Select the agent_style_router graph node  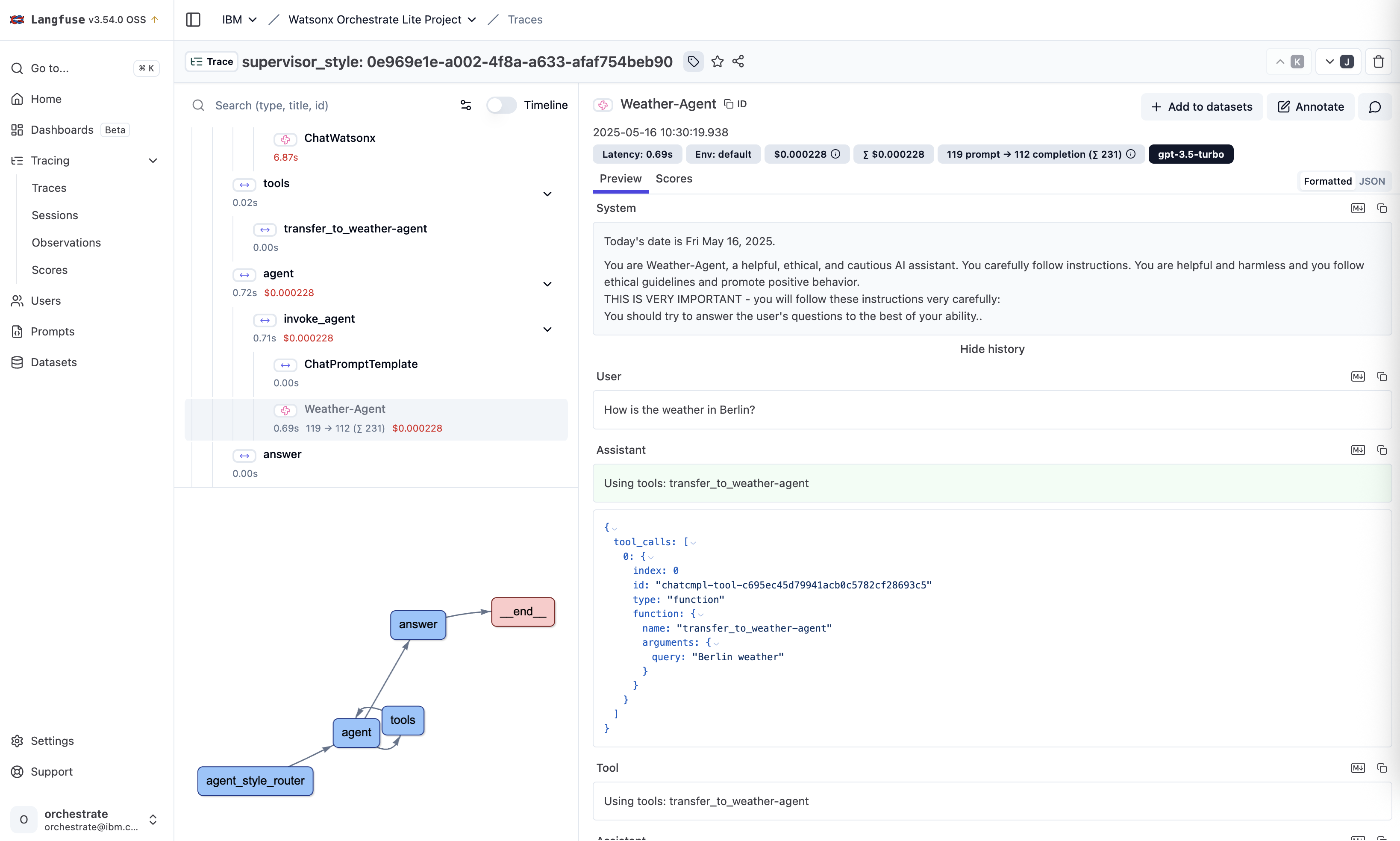(255, 780)
